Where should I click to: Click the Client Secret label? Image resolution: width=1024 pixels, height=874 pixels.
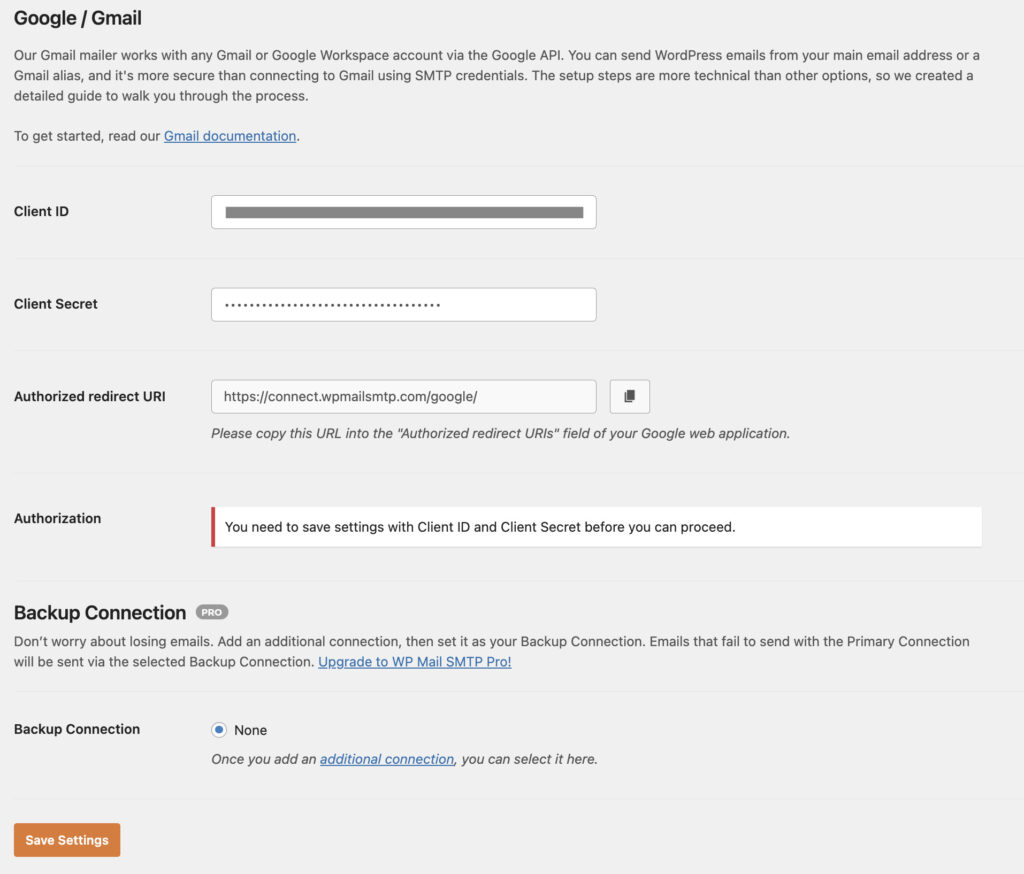[x=55, y=304]
